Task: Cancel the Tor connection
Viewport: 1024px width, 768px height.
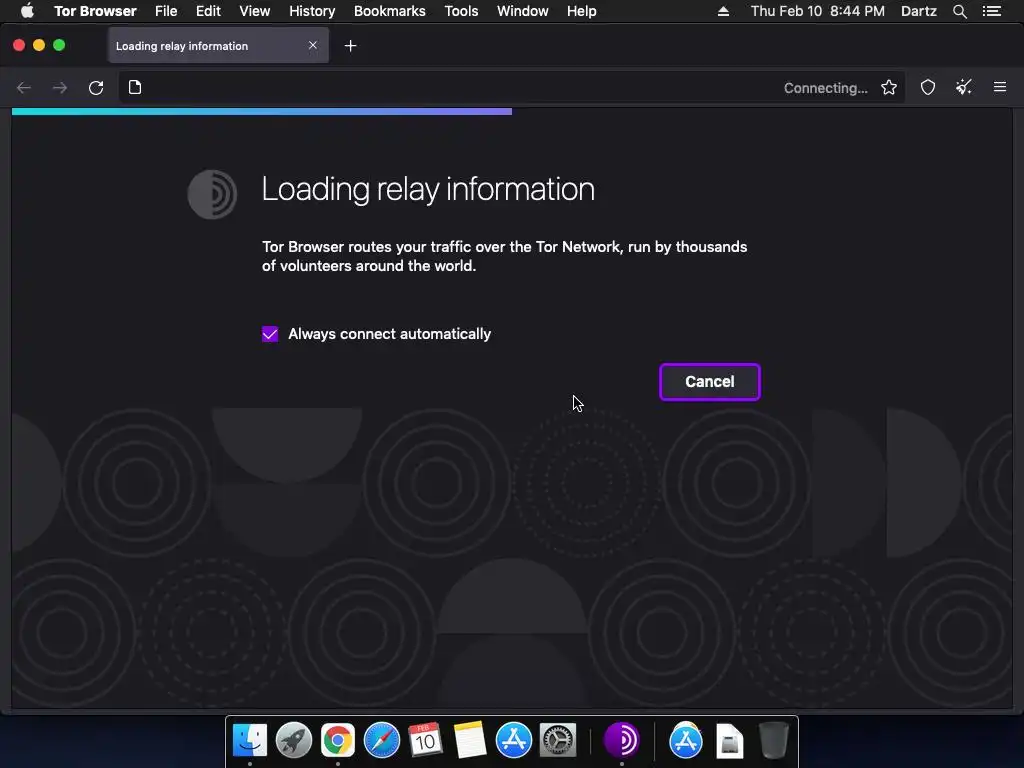Action: coord(710,382)
